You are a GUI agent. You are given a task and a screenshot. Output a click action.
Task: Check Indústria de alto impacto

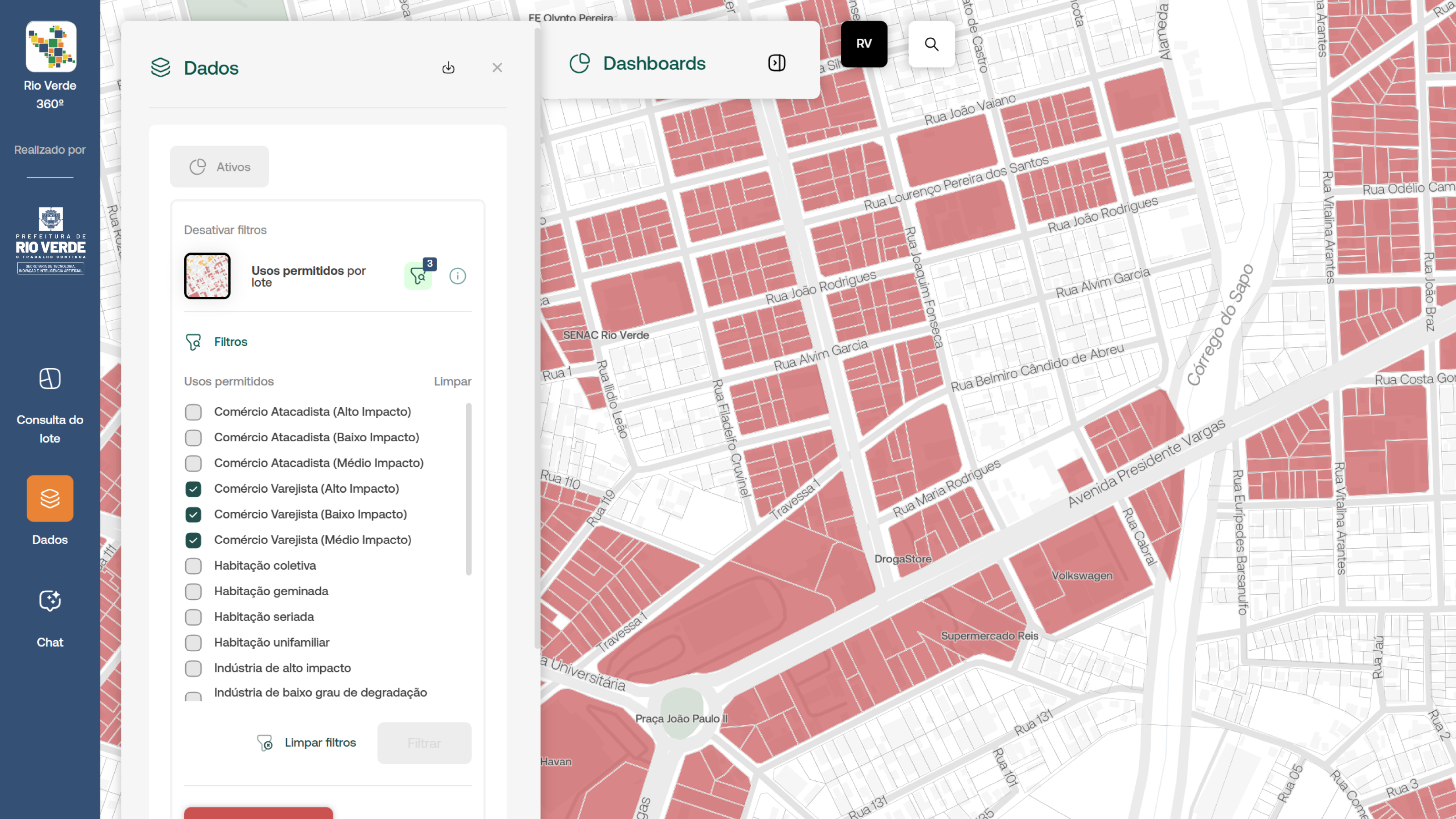193,668
